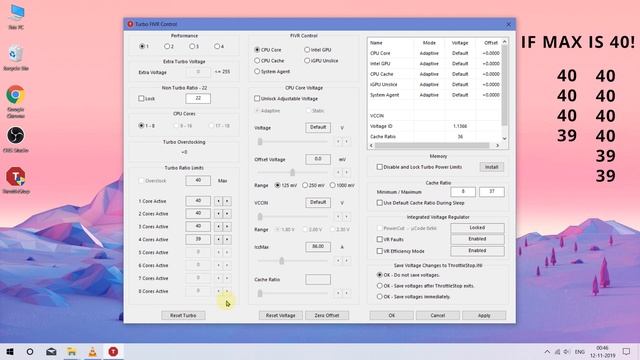Open notification action center icon
640x360 pixels.
coord(627,351)
